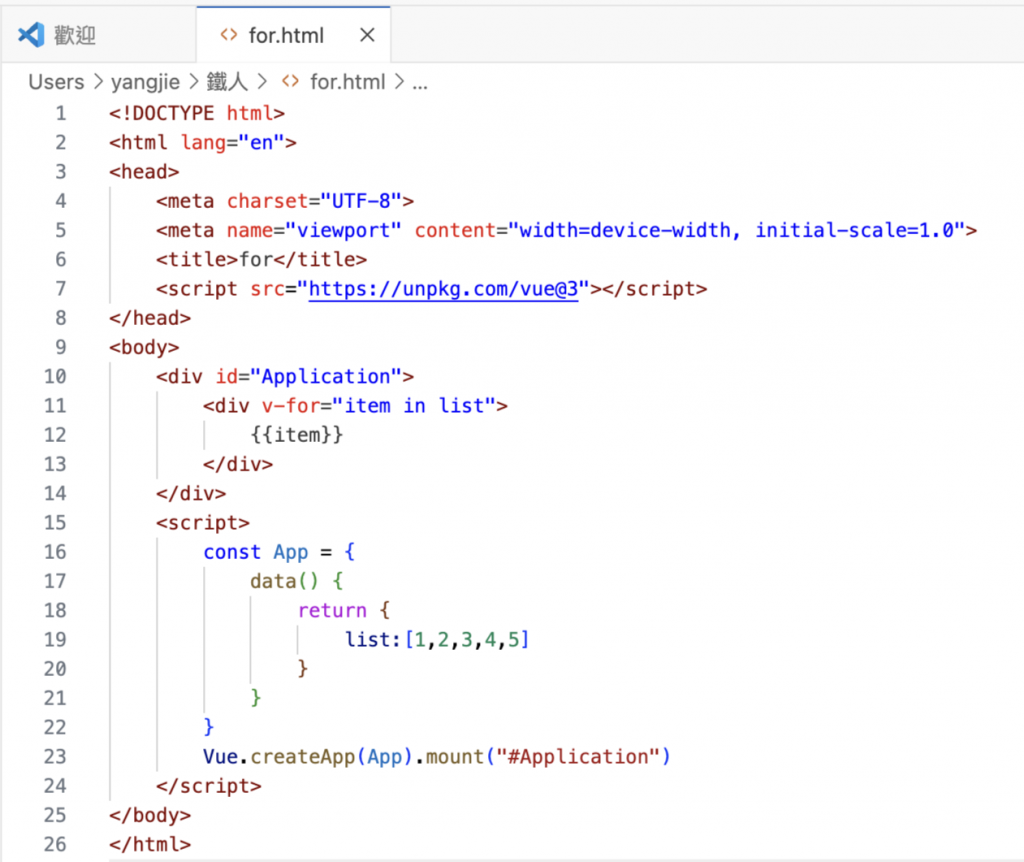
Task: Click the lang="en" attribute text
Action: tap(232, 143)
